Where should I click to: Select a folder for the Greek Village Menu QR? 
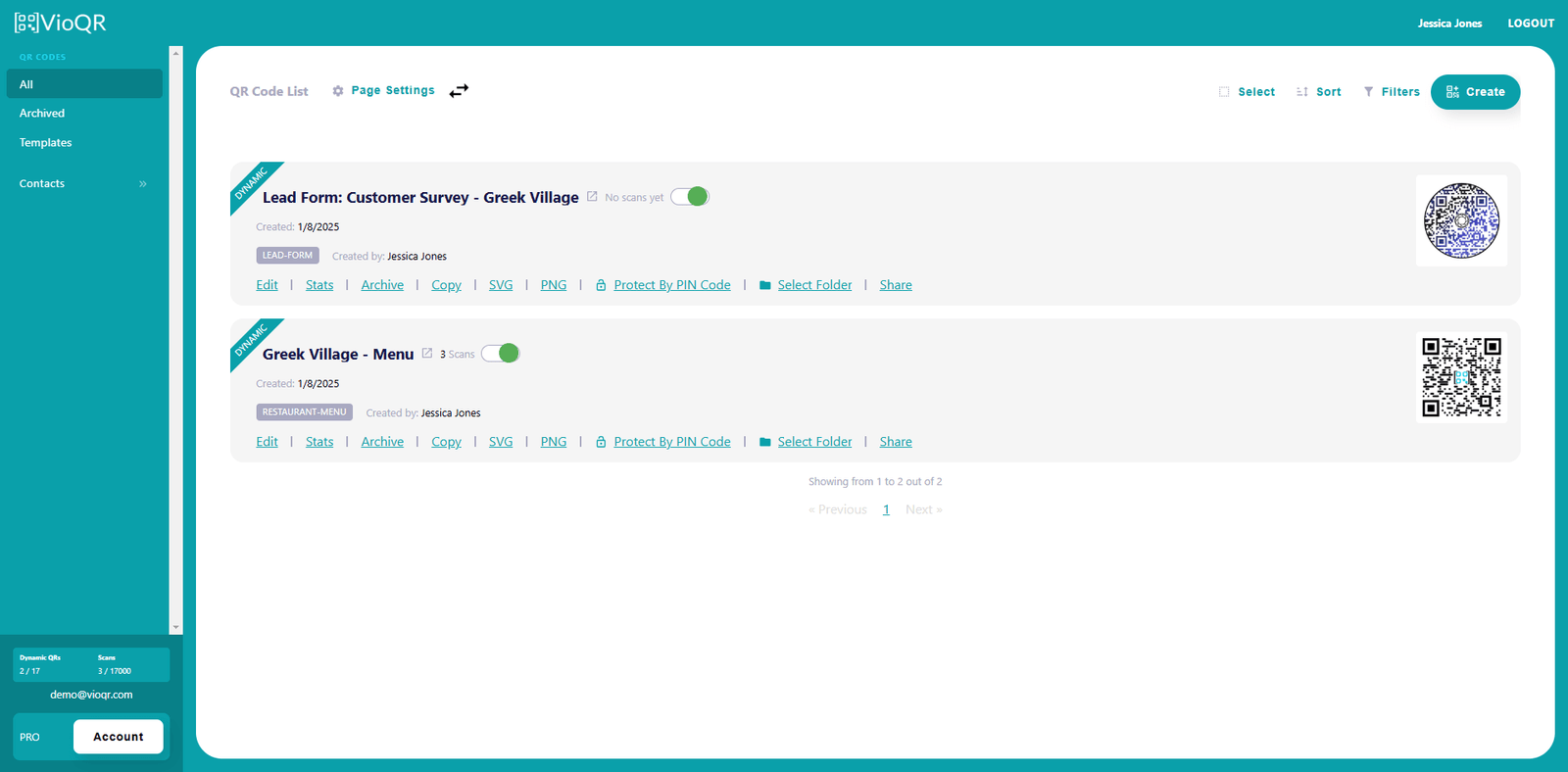point(814,442)
